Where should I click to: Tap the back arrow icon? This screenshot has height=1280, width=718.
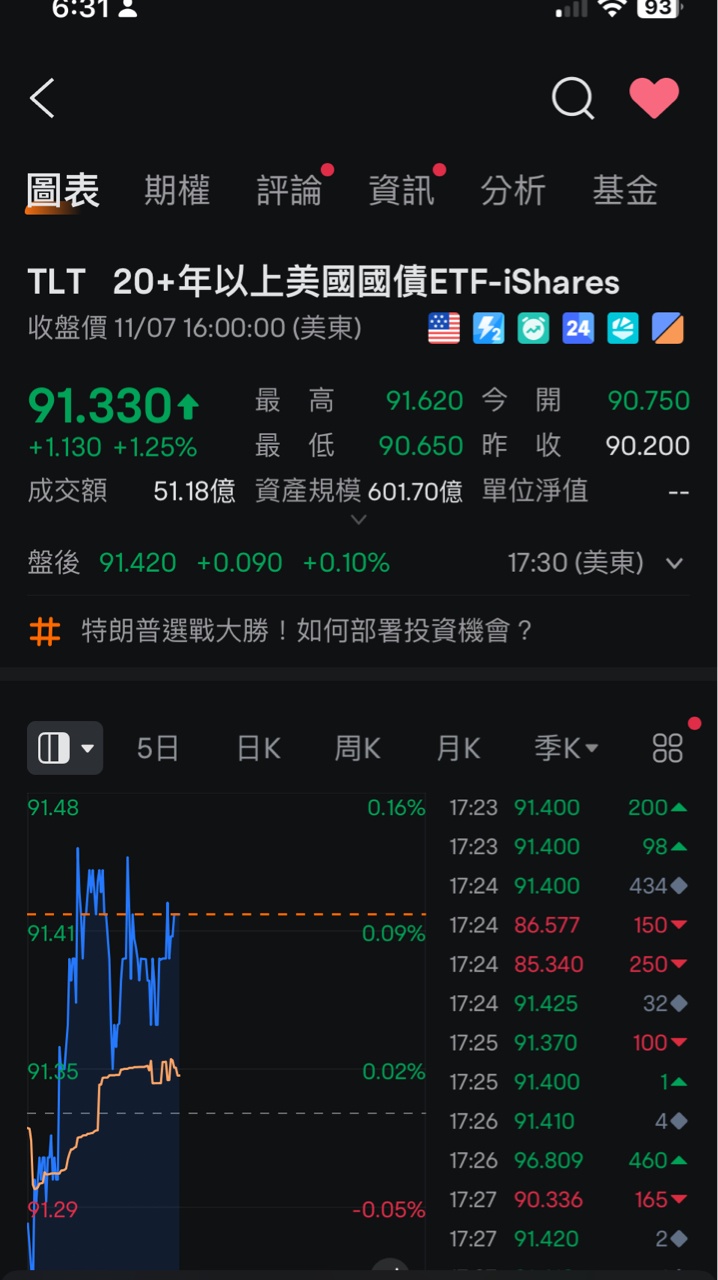click(x=41, y=99)
